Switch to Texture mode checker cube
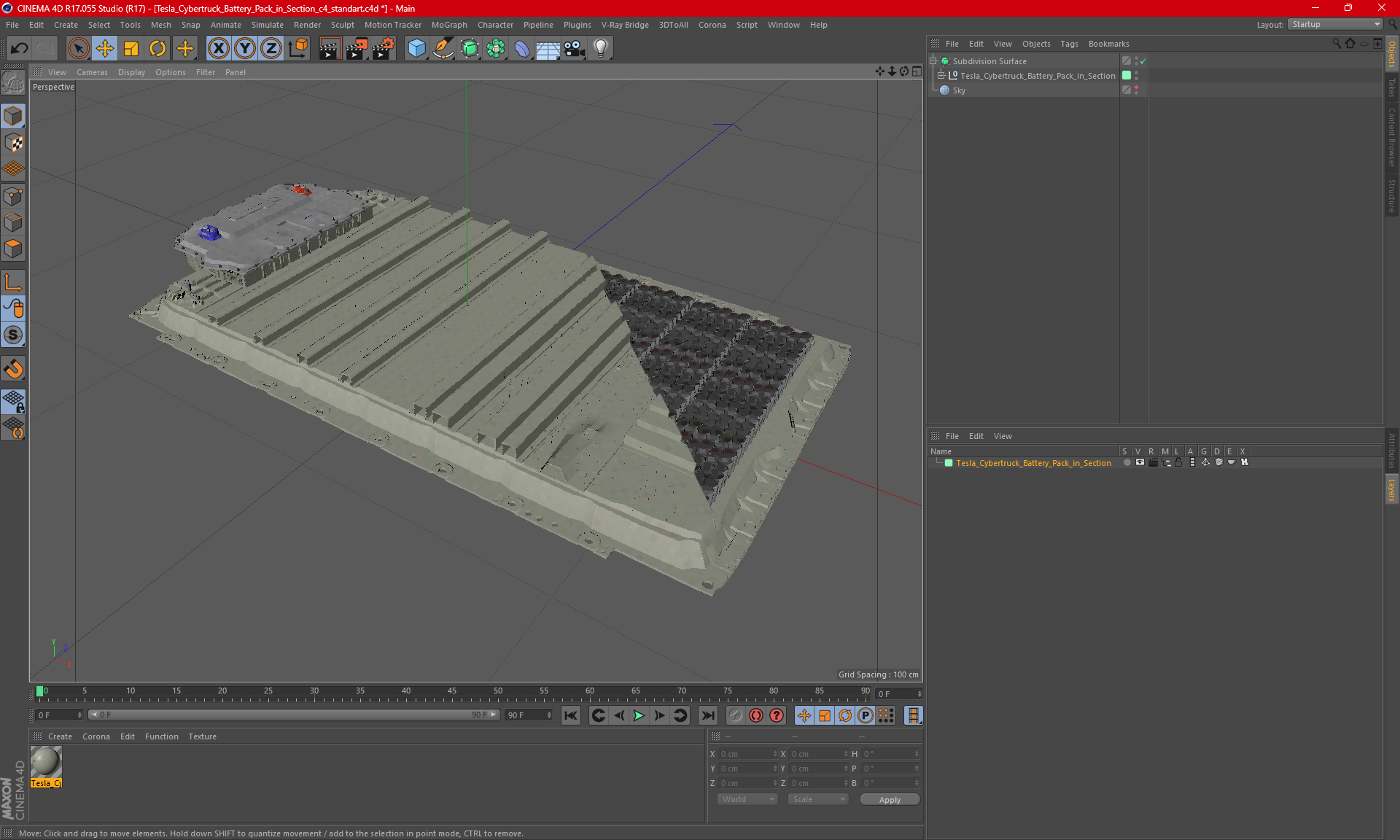1400x840 pixels. click(x=14, y=143)
